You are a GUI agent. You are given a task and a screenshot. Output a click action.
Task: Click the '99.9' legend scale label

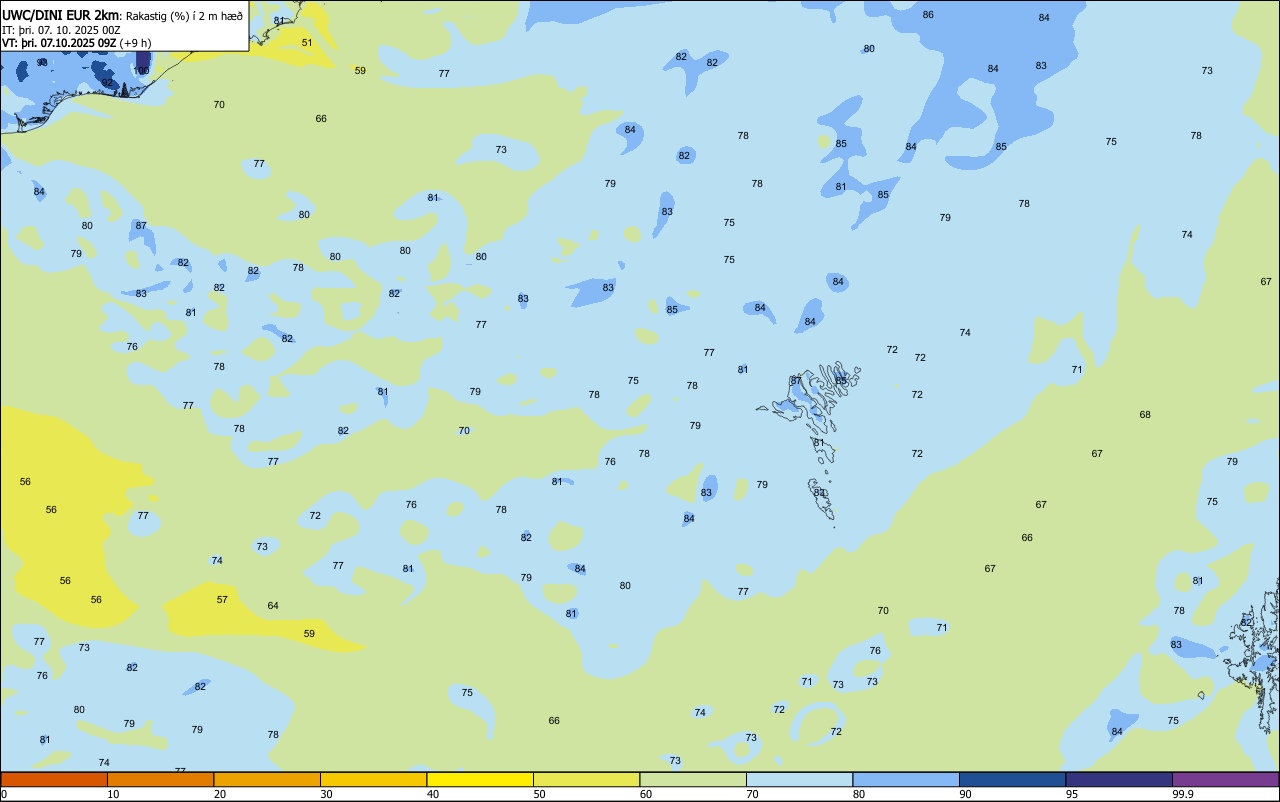(1183, 794)
